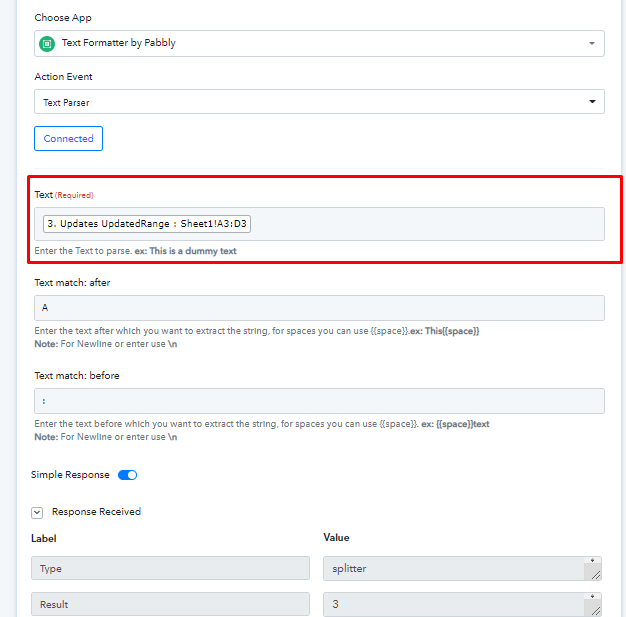Collapse the Response Received section chevron
The height and width of the screenshot is (617, 626).
tap(37, 512)
